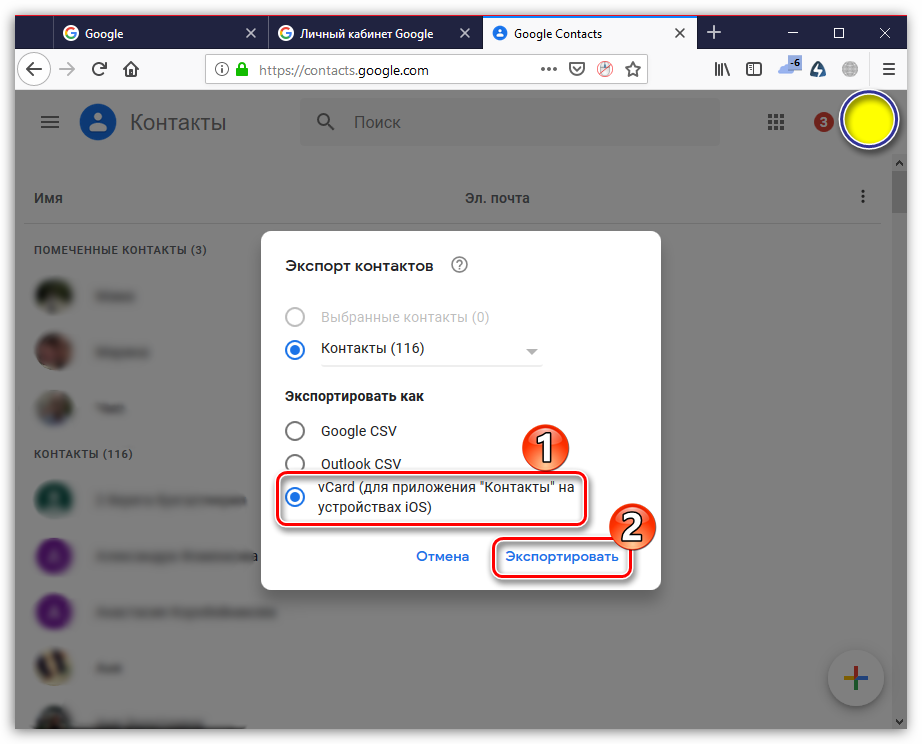
Task: Click the page scrollbar thumb
Action: pos(898,191)
